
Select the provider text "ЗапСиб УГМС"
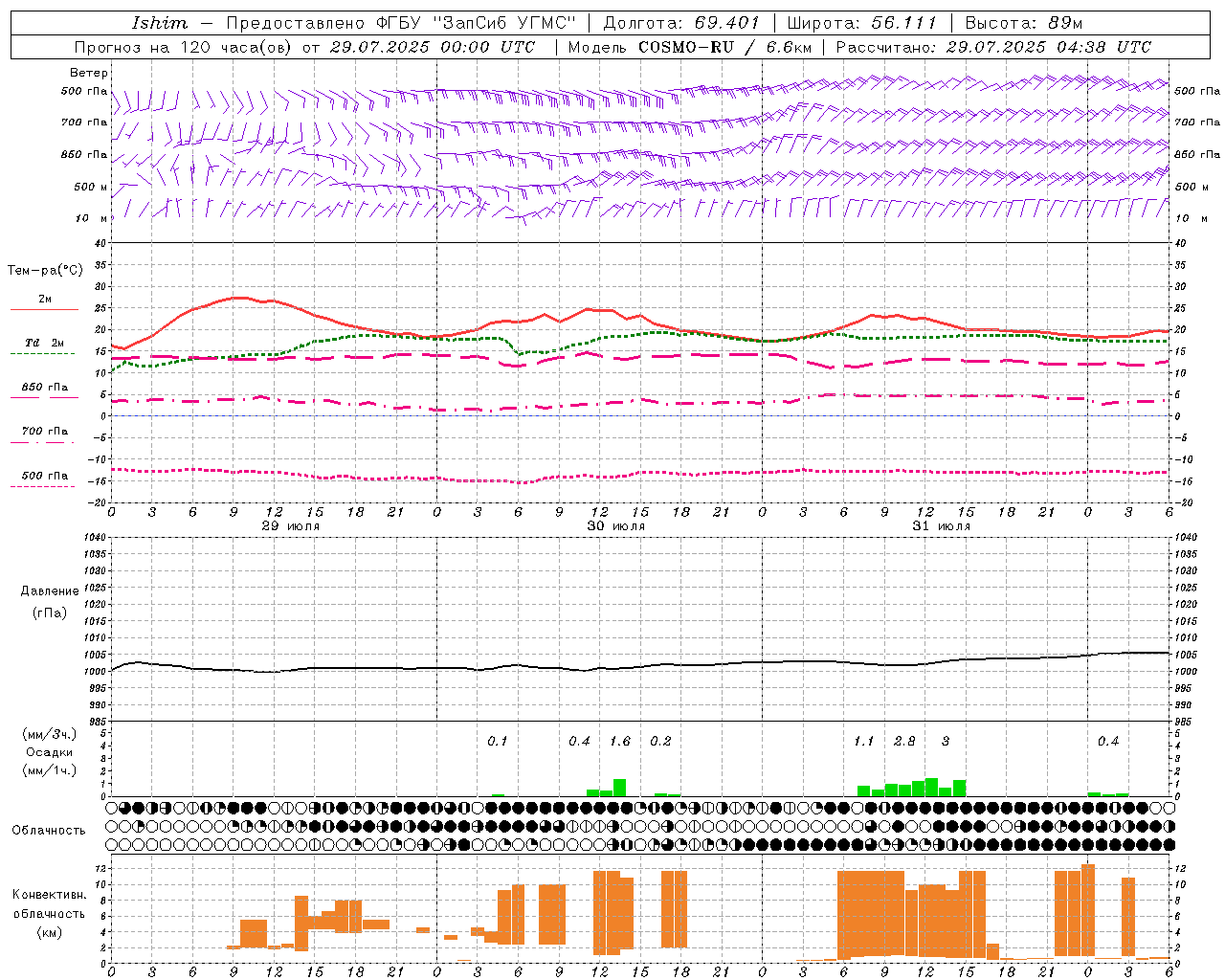[504, 23]
